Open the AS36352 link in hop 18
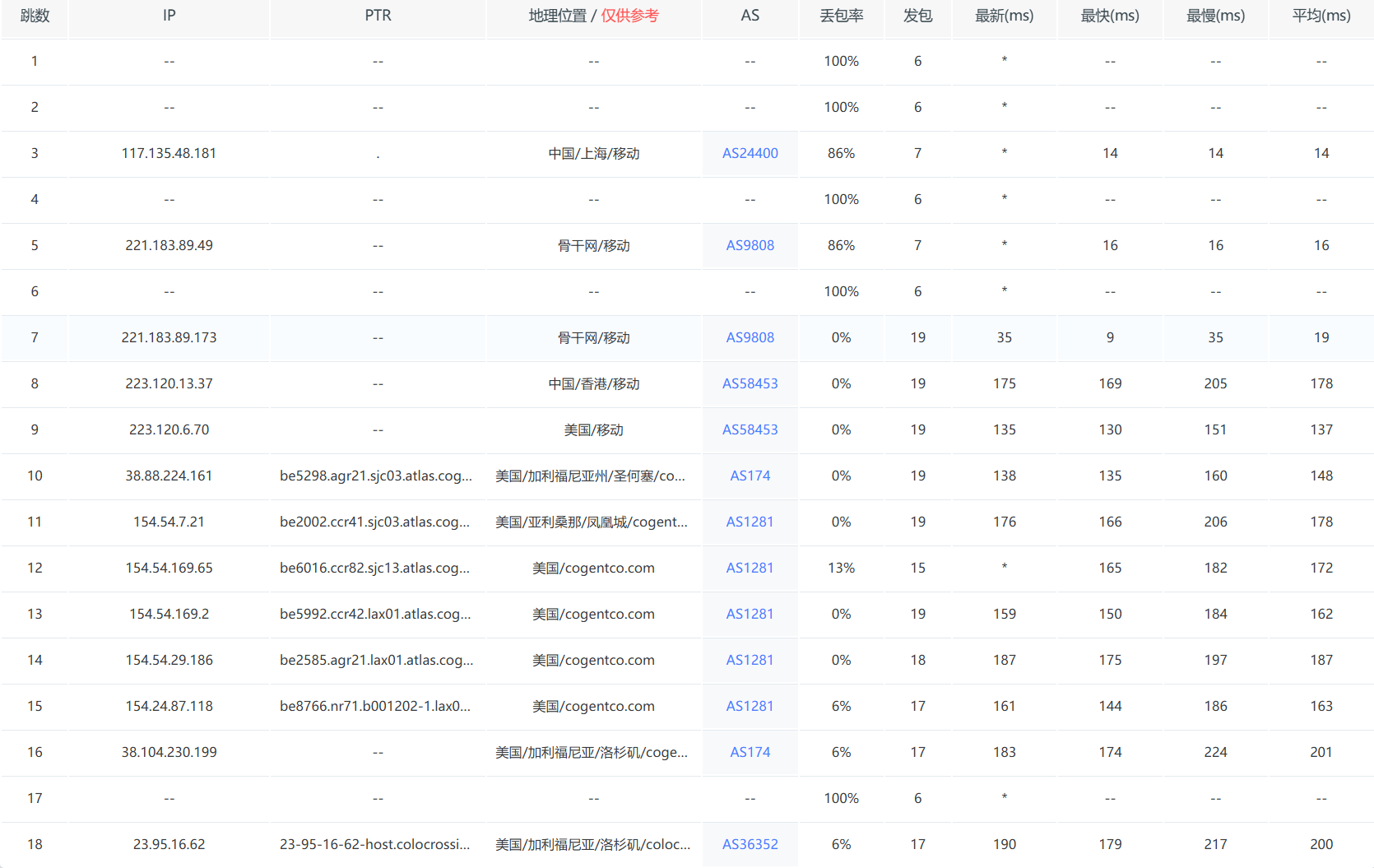This screenshot has width=1374, height=868. click(x=750, y=844)
